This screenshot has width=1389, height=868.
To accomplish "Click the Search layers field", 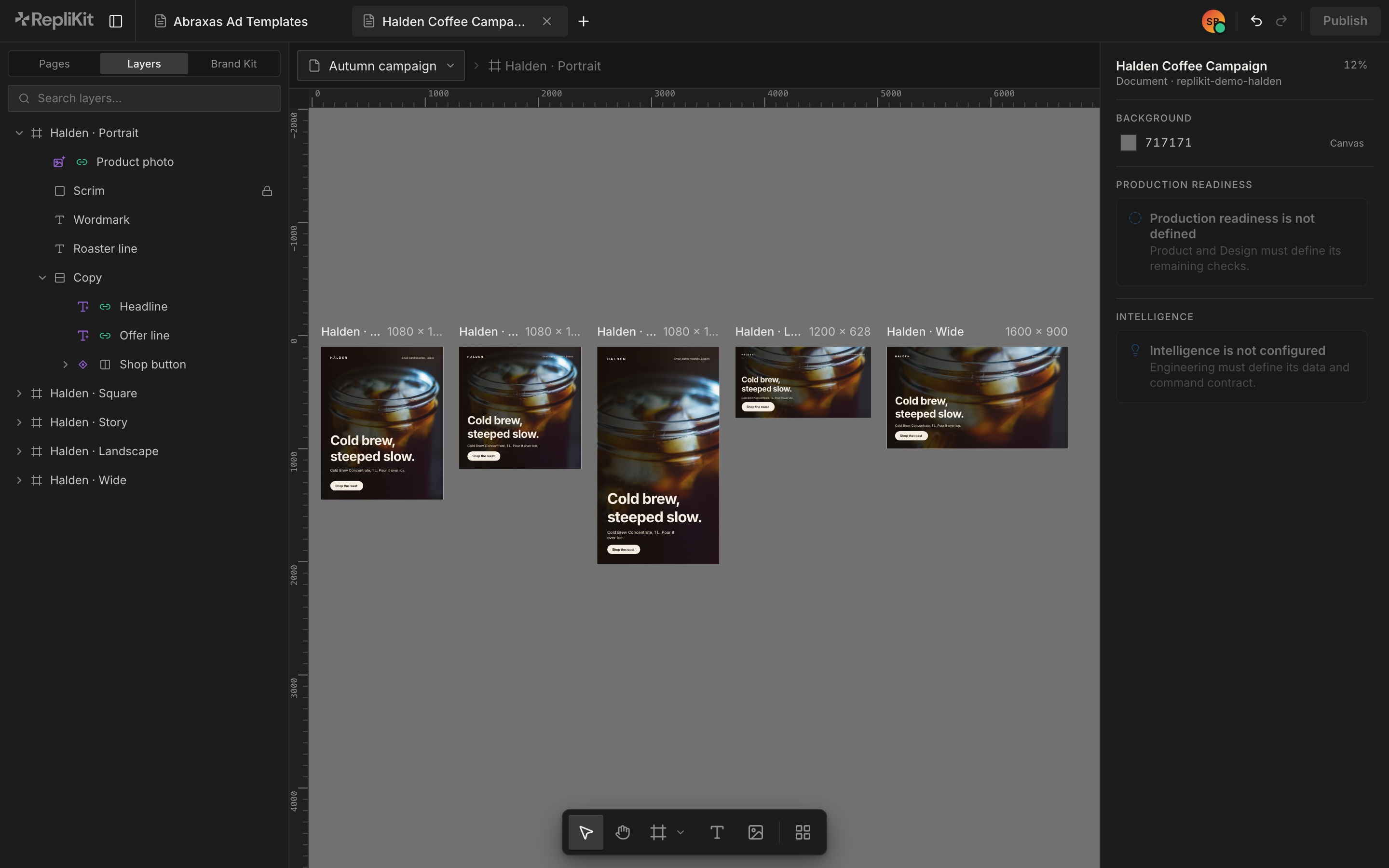I will (144, 98).
